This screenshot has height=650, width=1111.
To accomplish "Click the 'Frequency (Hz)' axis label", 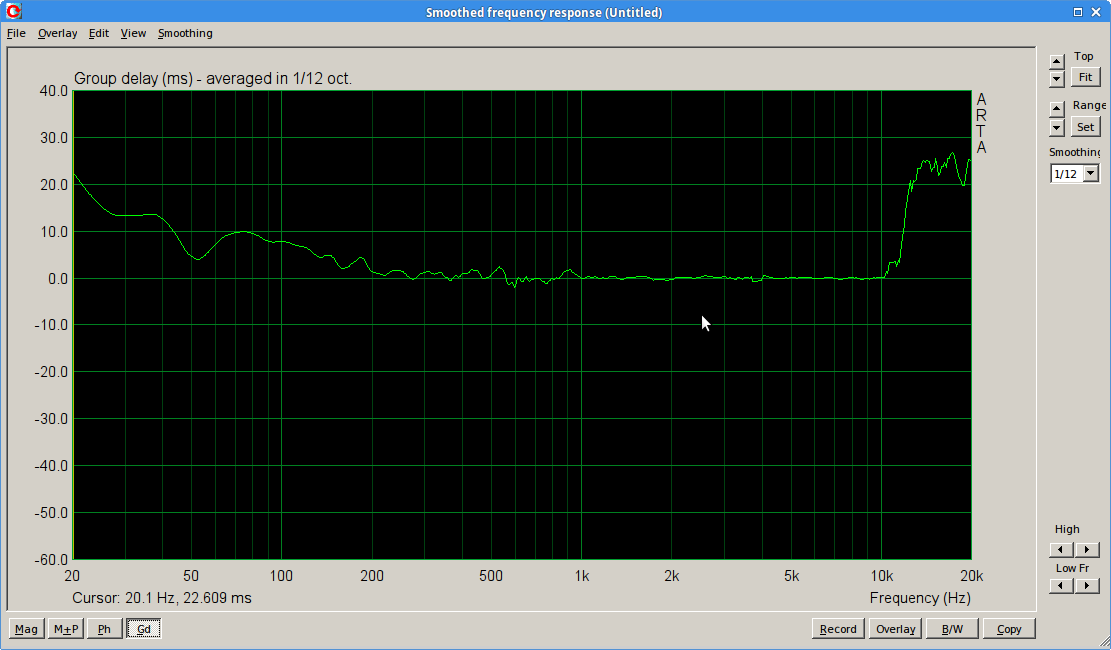I will 920,598.
